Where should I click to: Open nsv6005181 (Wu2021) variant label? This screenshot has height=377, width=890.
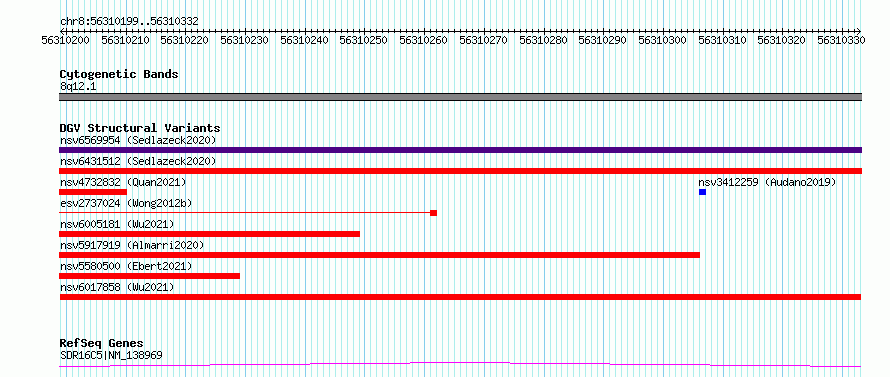(x=117, y=224)
